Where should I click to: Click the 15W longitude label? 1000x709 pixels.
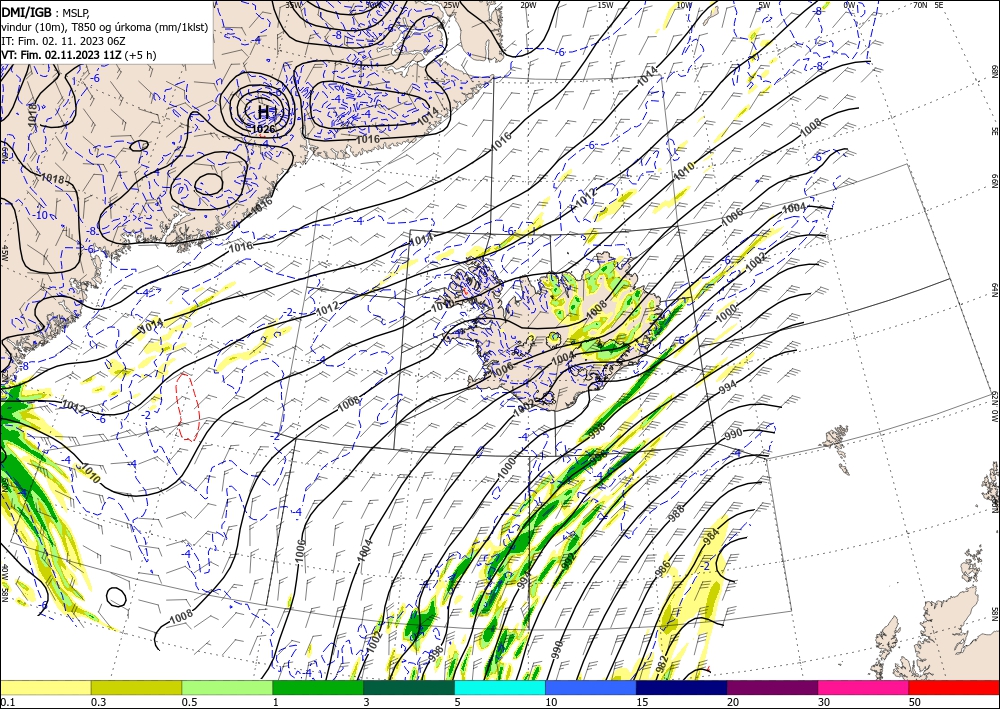click(x=605, y=4)
